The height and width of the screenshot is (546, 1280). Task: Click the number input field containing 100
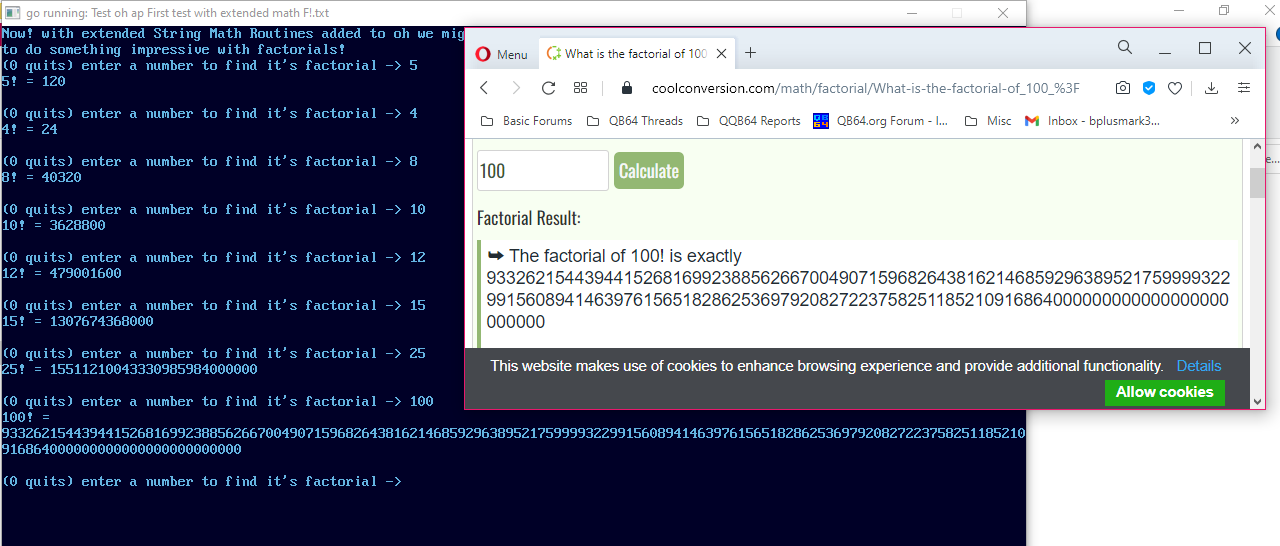pos(542,171)
